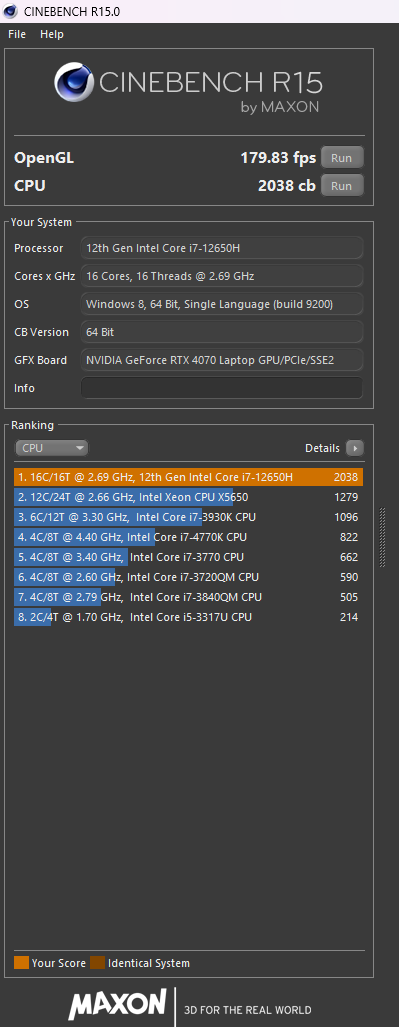Click the GFX Board field
Screen dimensions: 399x1027
click(x=221, y=360)
